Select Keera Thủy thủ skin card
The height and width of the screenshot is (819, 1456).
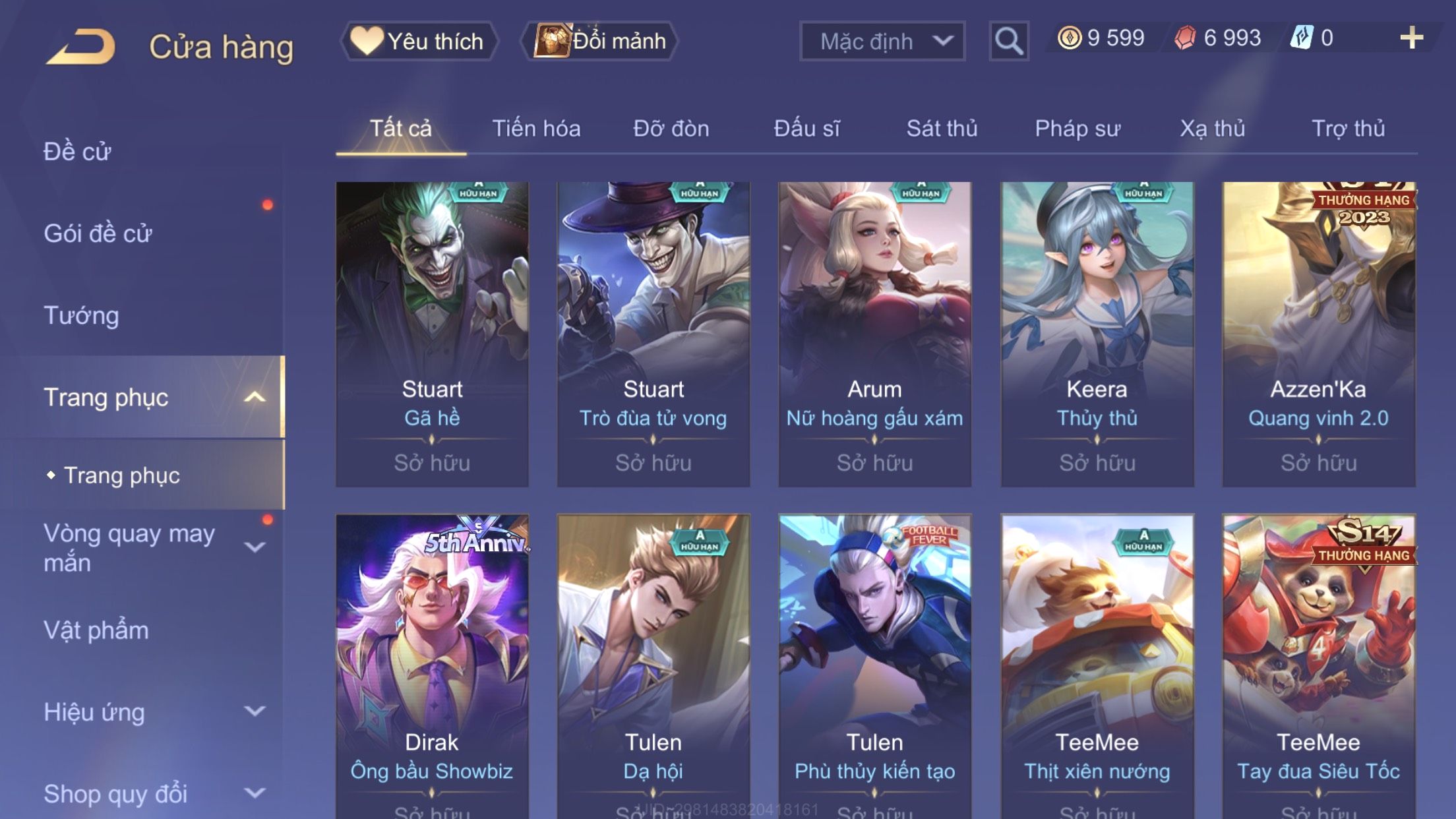(1097, 334)
